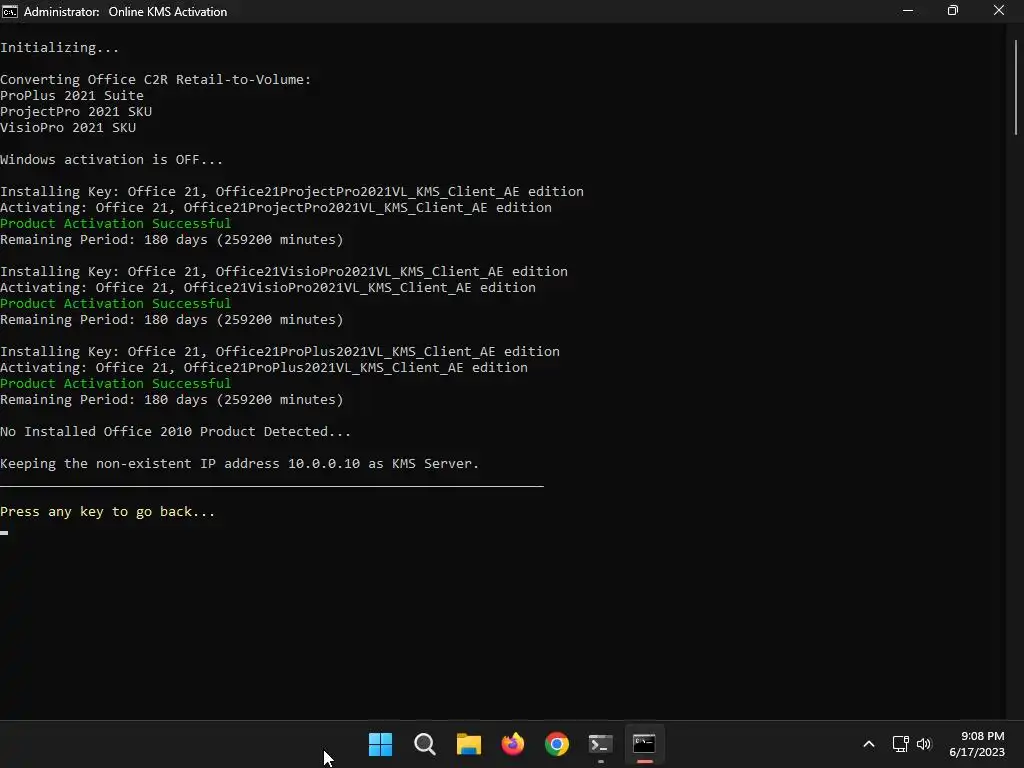Screen dimensions: 1024x768
Task: Close the Online KMS Activation window
Action: click(x=999, y=11)
